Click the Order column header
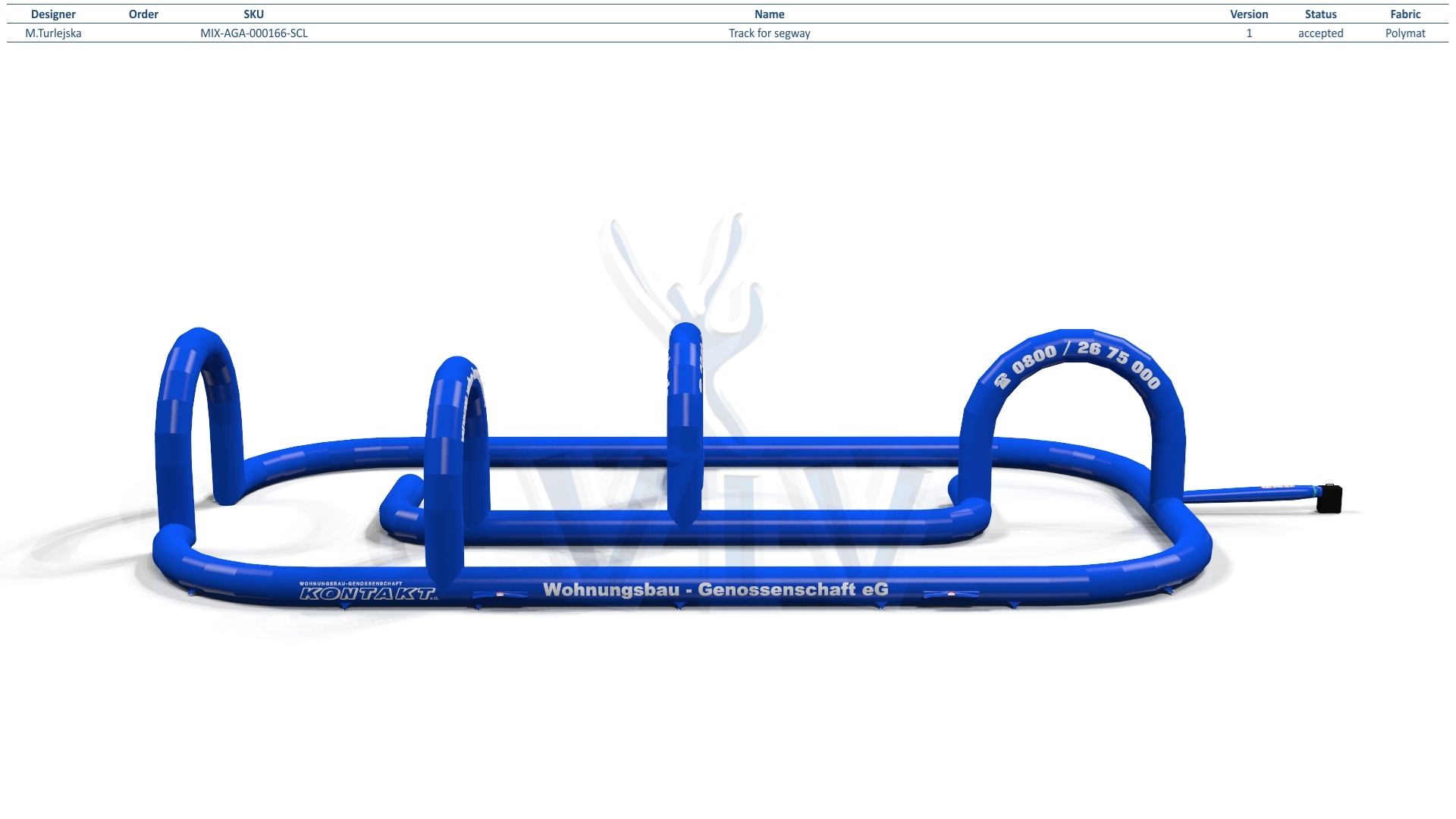The height and width of the screenshot is (819, 1456). pos(143,14)
